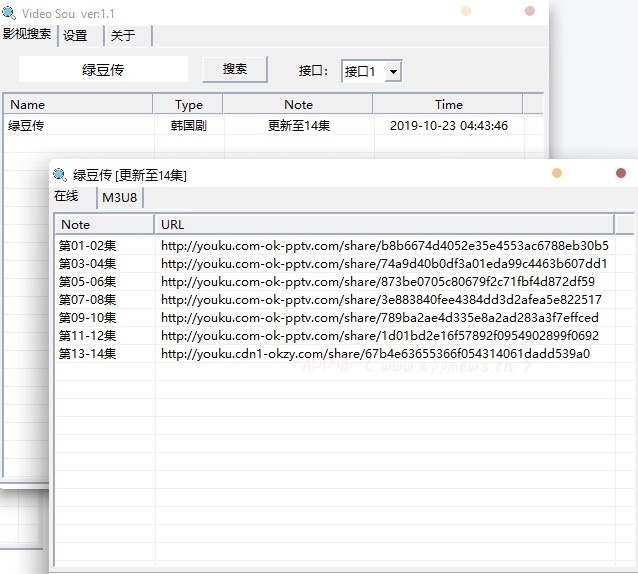Minimize the 绿豆传 detail window with yellow dot
Viewport: 638px width, 574px height.
coord(557,173)
